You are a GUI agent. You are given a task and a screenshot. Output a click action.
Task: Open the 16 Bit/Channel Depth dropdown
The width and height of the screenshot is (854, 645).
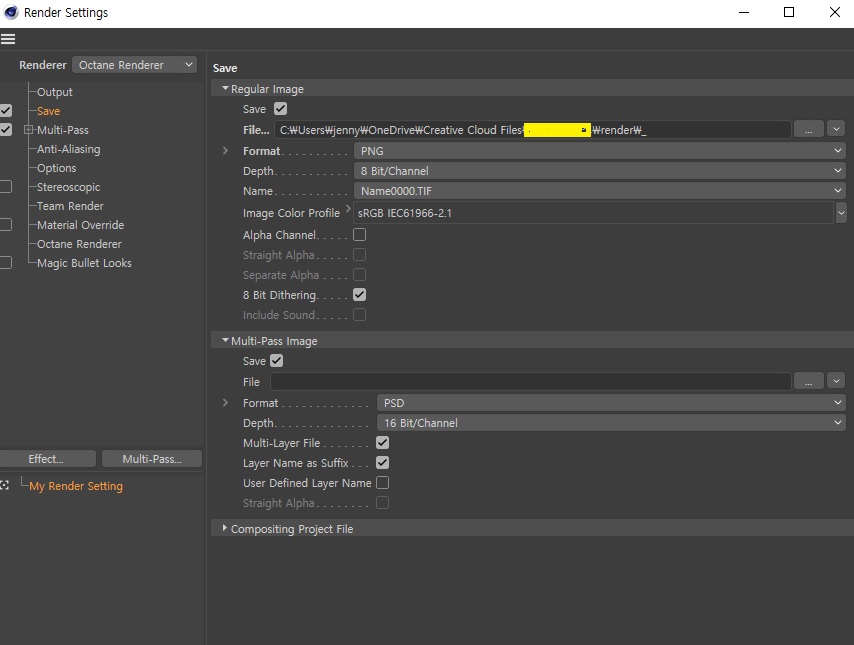point(611,423)
